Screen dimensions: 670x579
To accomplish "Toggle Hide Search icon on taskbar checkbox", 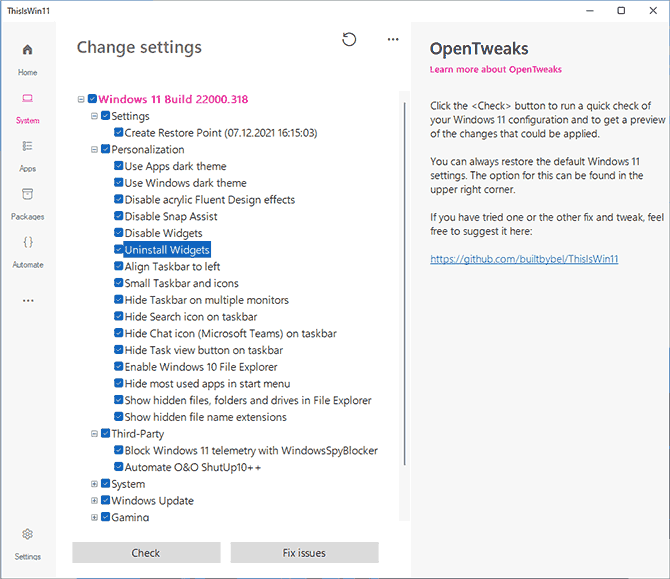I will [118, 316].
